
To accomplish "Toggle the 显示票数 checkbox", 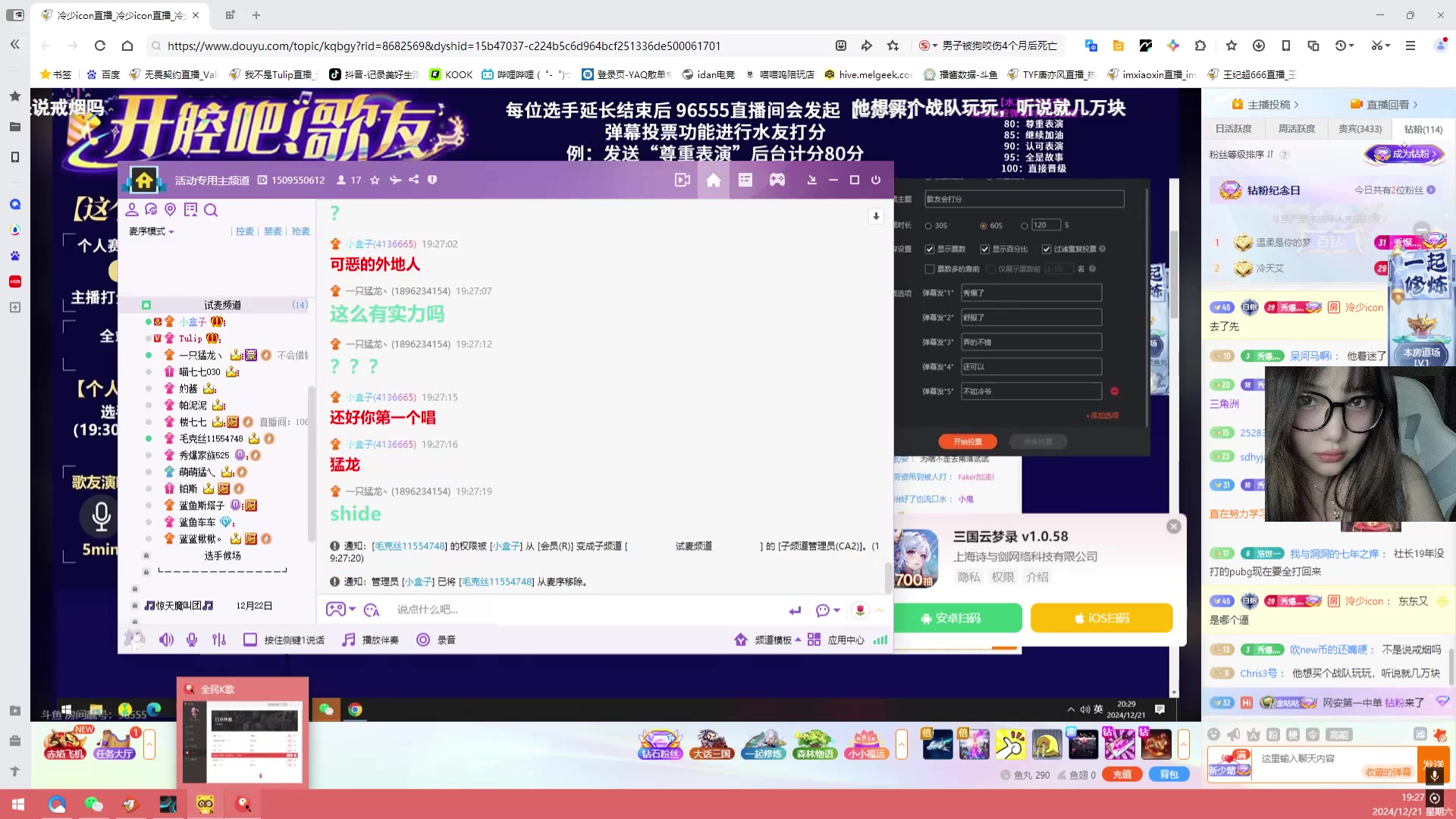I will click(930, 249).
